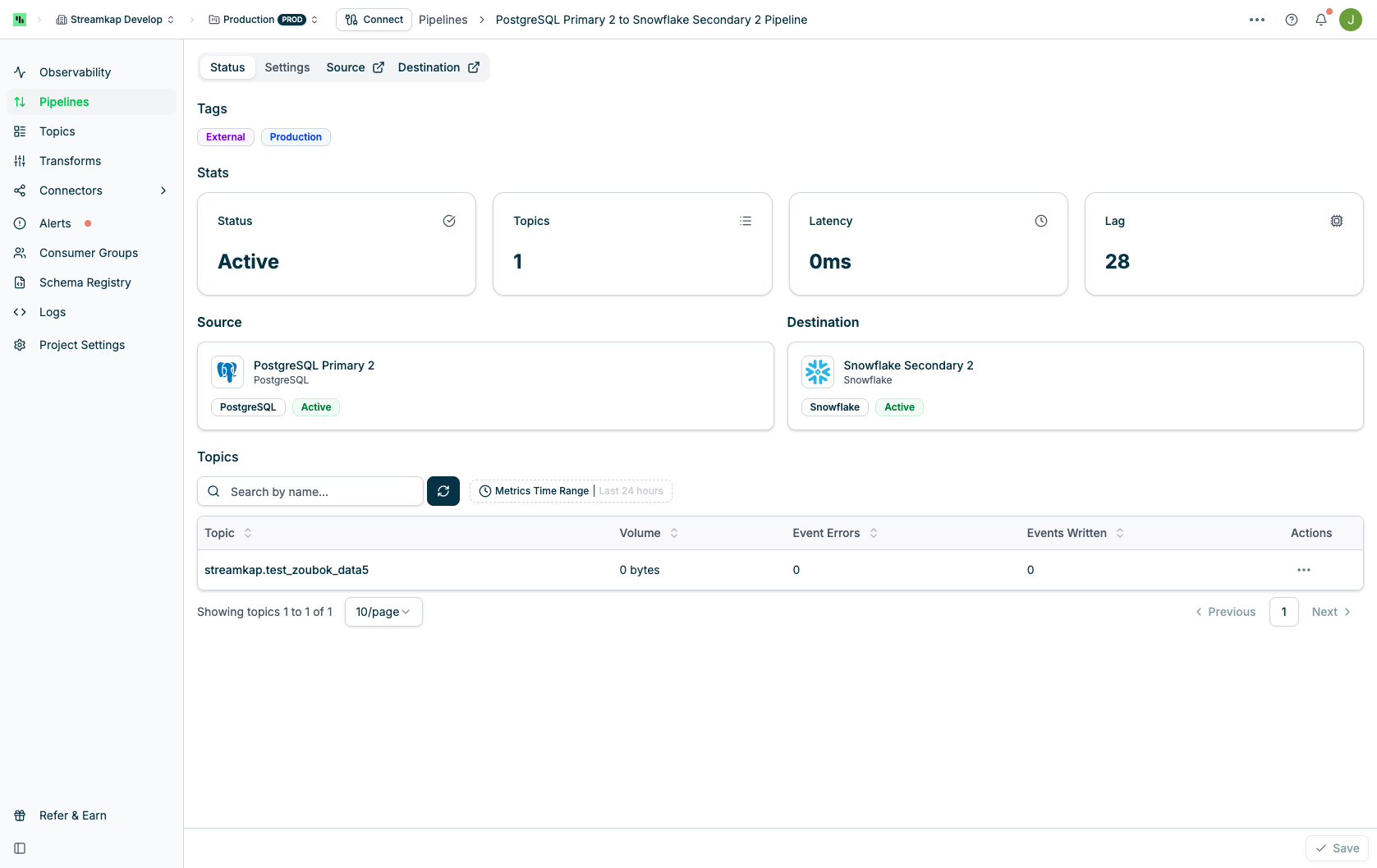
Task: Click the Pipelines breadcrumb link
Action: tap(443, 20)
